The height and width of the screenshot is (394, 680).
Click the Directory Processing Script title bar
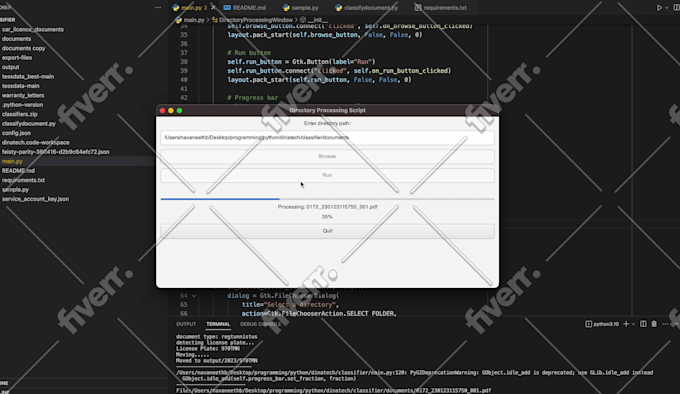point(327,110)
